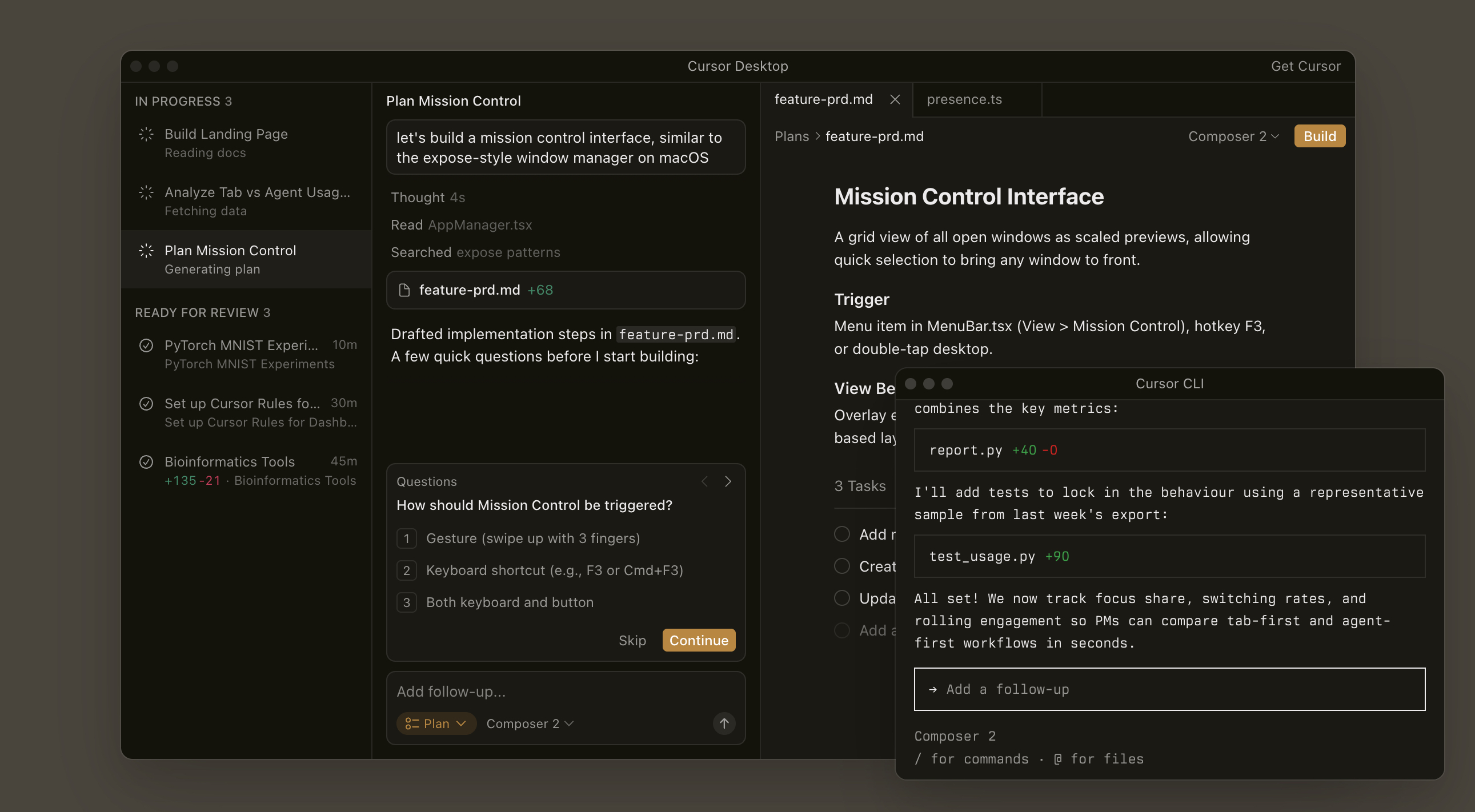Focus Add a follow-up field in Cursor CLI
The image size is (1475, 812).
coord(1169,690)
